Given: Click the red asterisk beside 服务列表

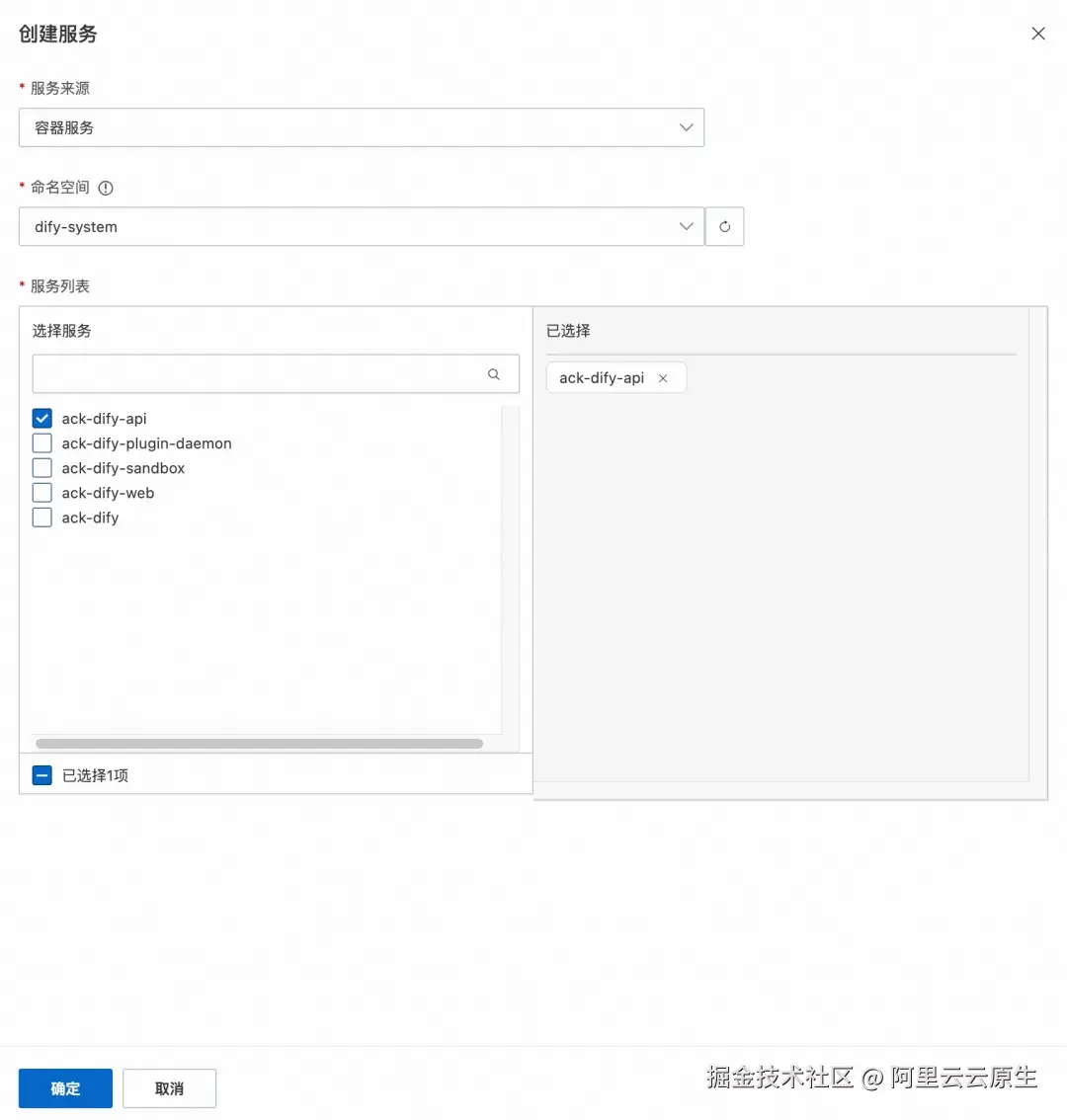Looking at the screenshot, I should (21, 285).
